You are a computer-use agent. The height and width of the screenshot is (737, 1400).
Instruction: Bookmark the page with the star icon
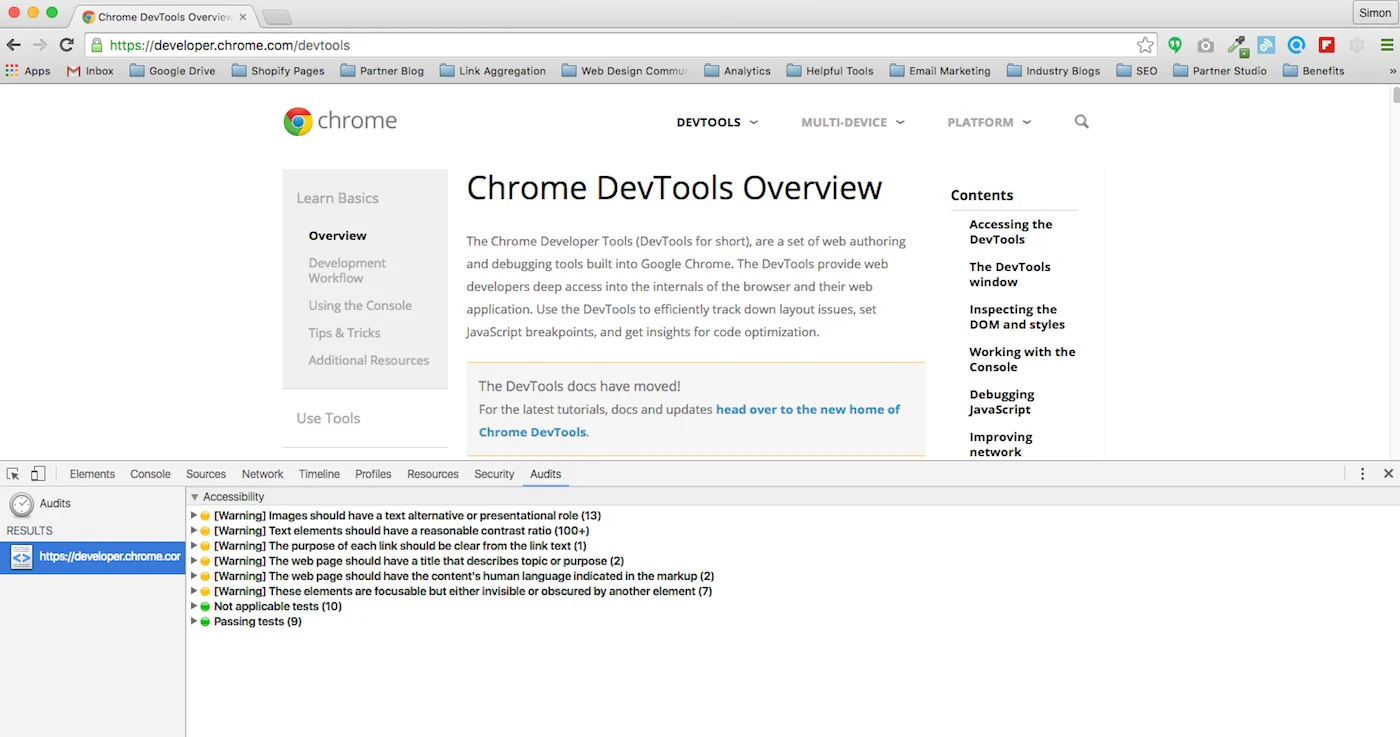click(x=1144, y=45)
